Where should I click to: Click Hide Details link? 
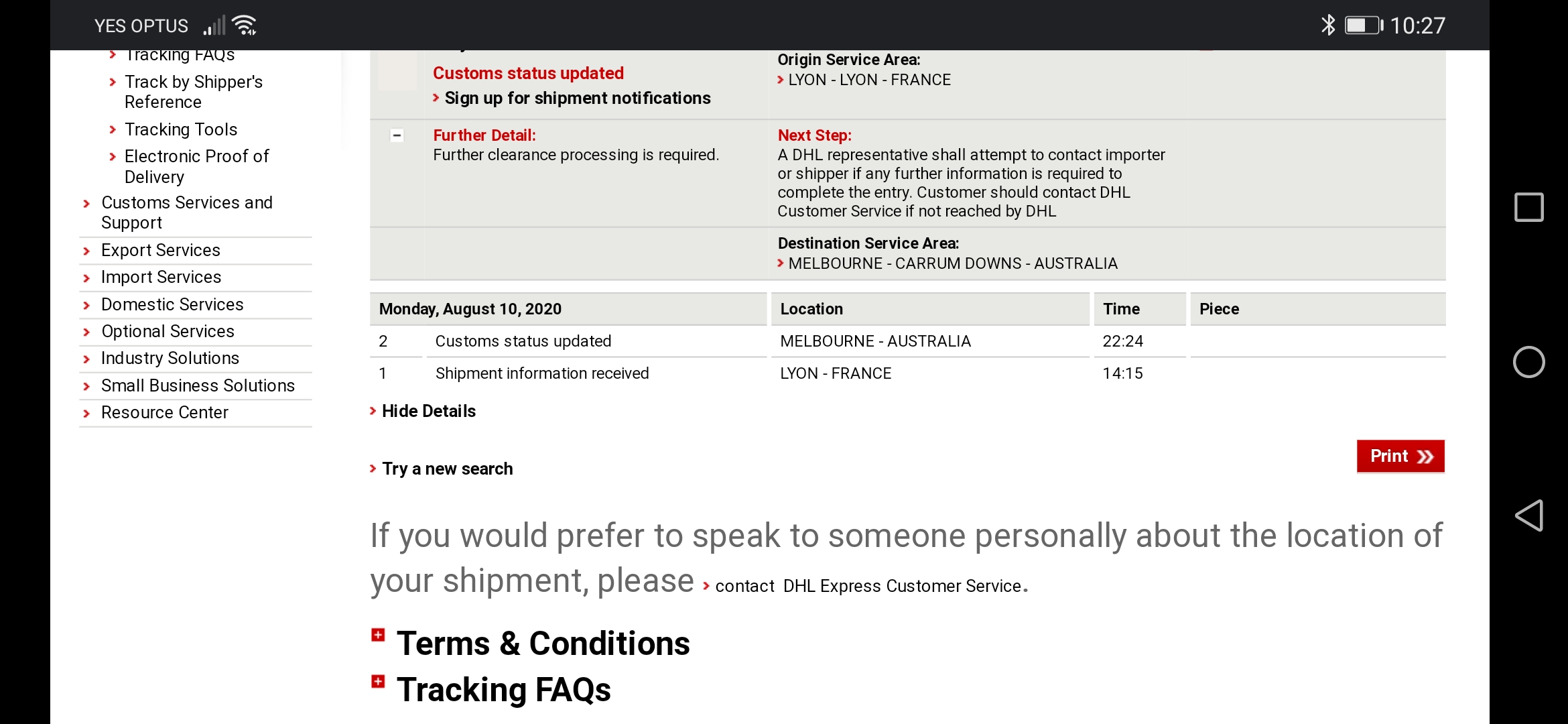[428, 411]
